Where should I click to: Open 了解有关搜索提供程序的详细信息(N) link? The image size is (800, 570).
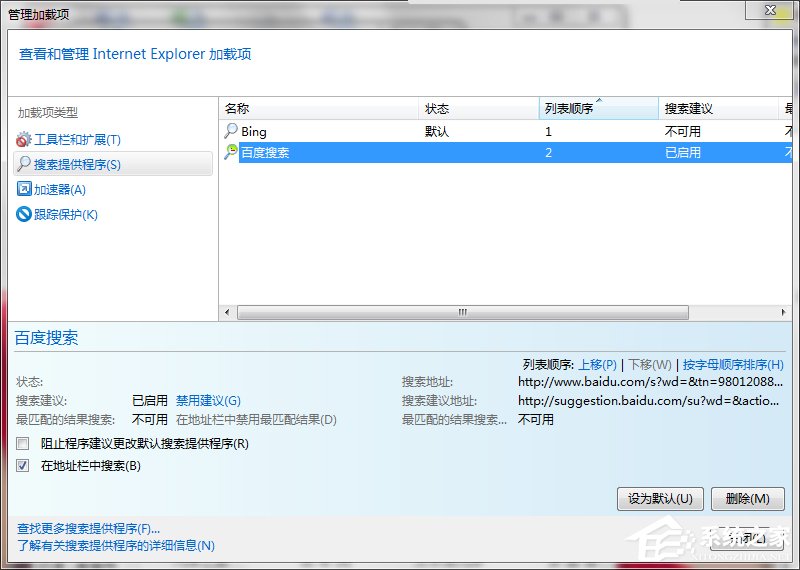point(116,546)
